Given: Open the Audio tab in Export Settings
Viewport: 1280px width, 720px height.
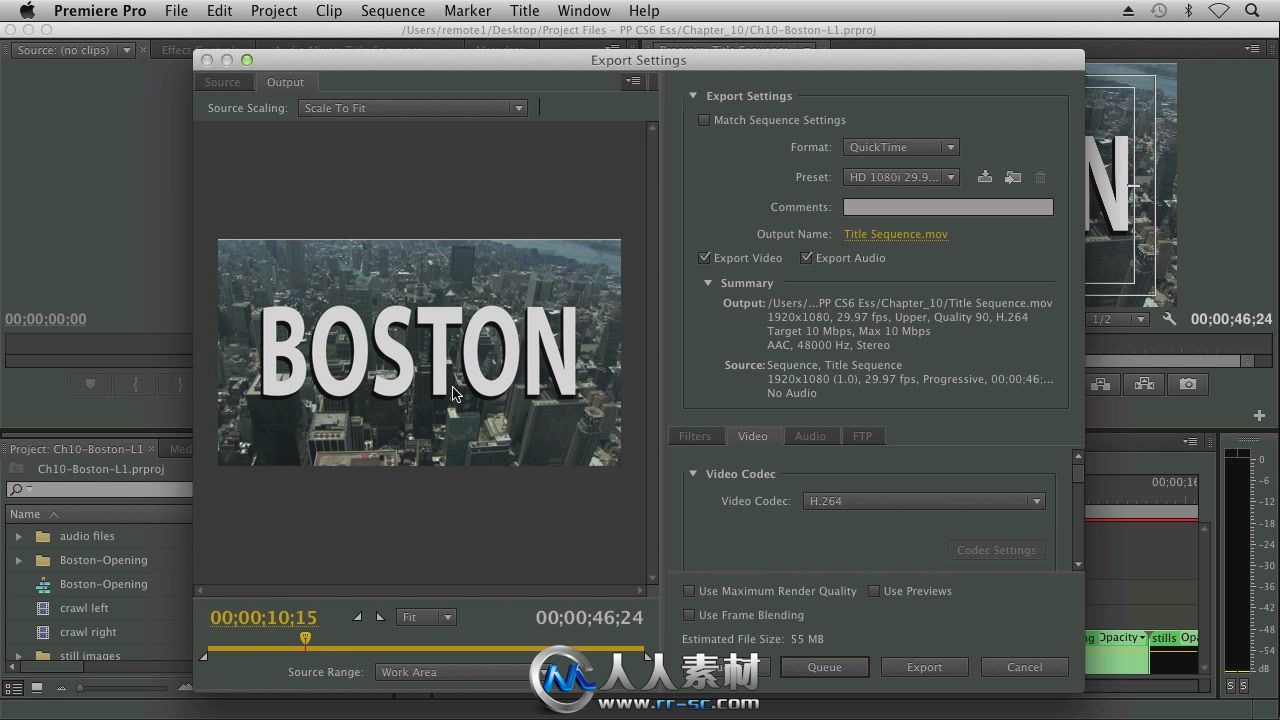Looking at the screenshot, I should (x=810, y=436).
